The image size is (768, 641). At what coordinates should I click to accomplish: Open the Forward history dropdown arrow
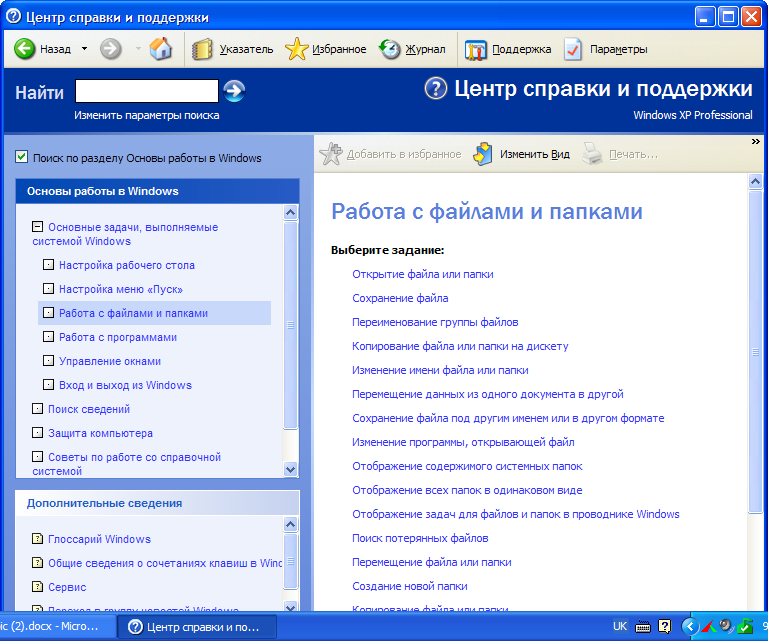(138, 49)
